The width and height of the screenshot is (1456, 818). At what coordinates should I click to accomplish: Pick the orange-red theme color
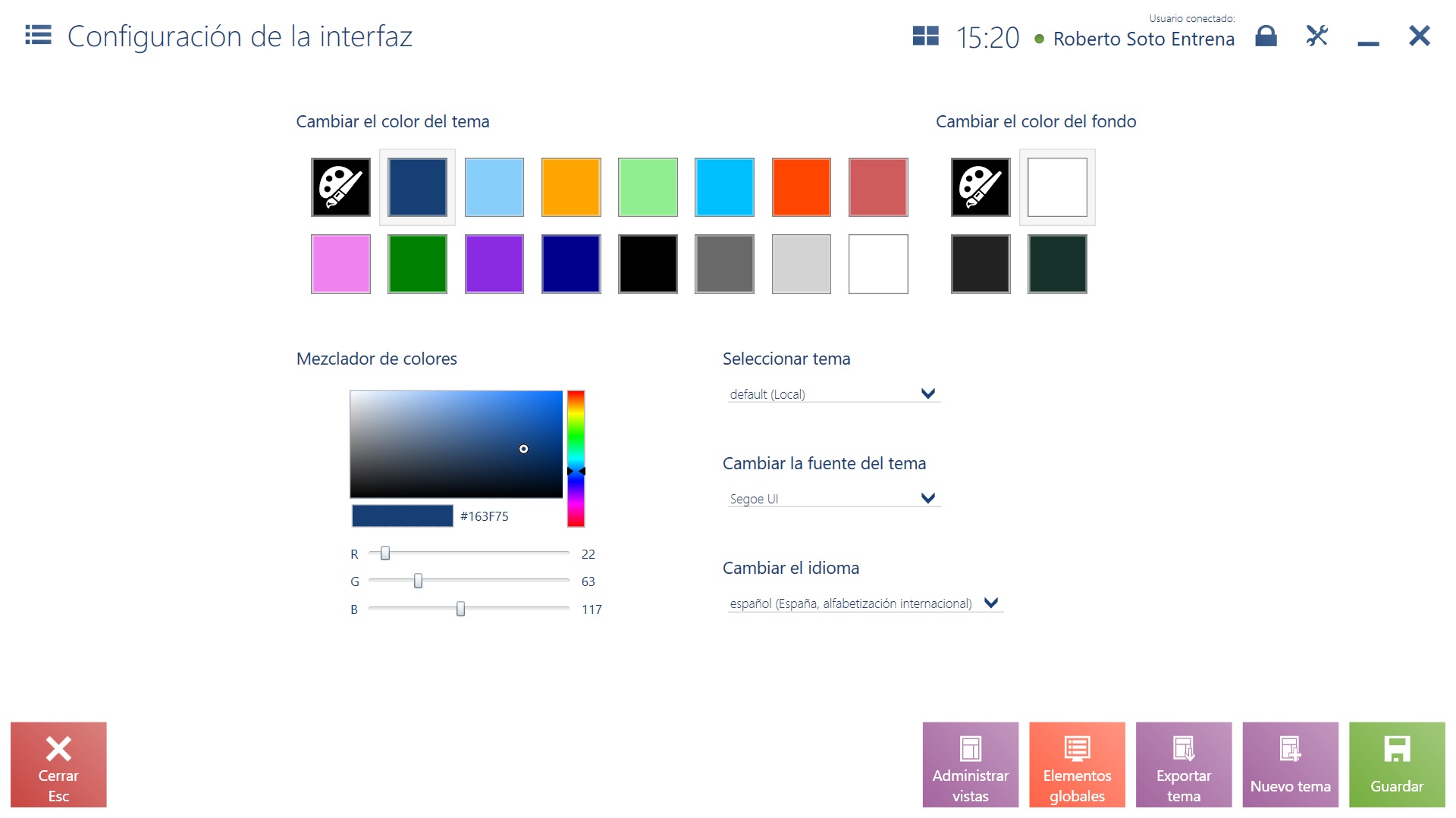coord(802,187)
